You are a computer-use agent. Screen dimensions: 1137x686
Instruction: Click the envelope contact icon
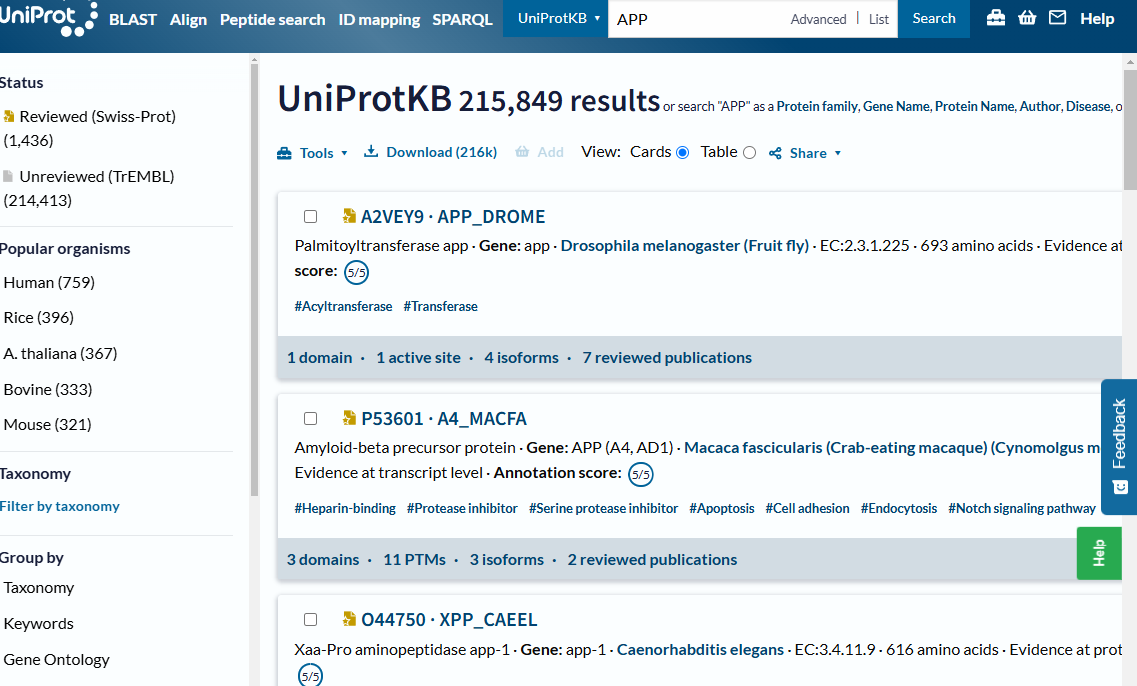(x=1057, y=18)
